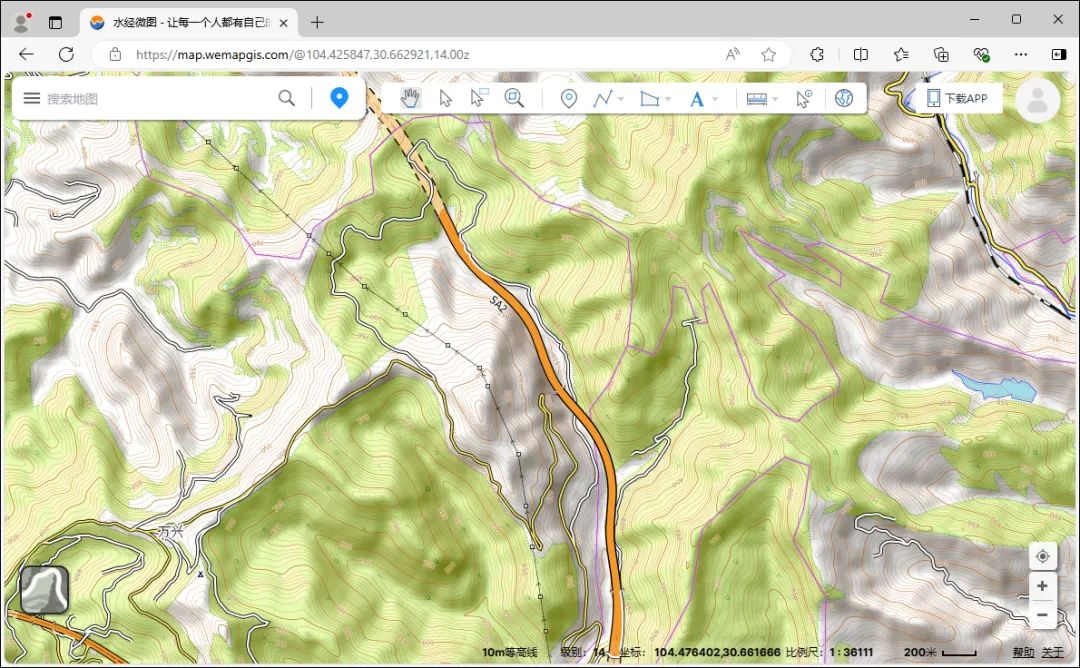Image resolution: width=1080 pixels, height=668 pixels.
Task: Open browser settings ellipsis menu
Action: (1021, 54)
